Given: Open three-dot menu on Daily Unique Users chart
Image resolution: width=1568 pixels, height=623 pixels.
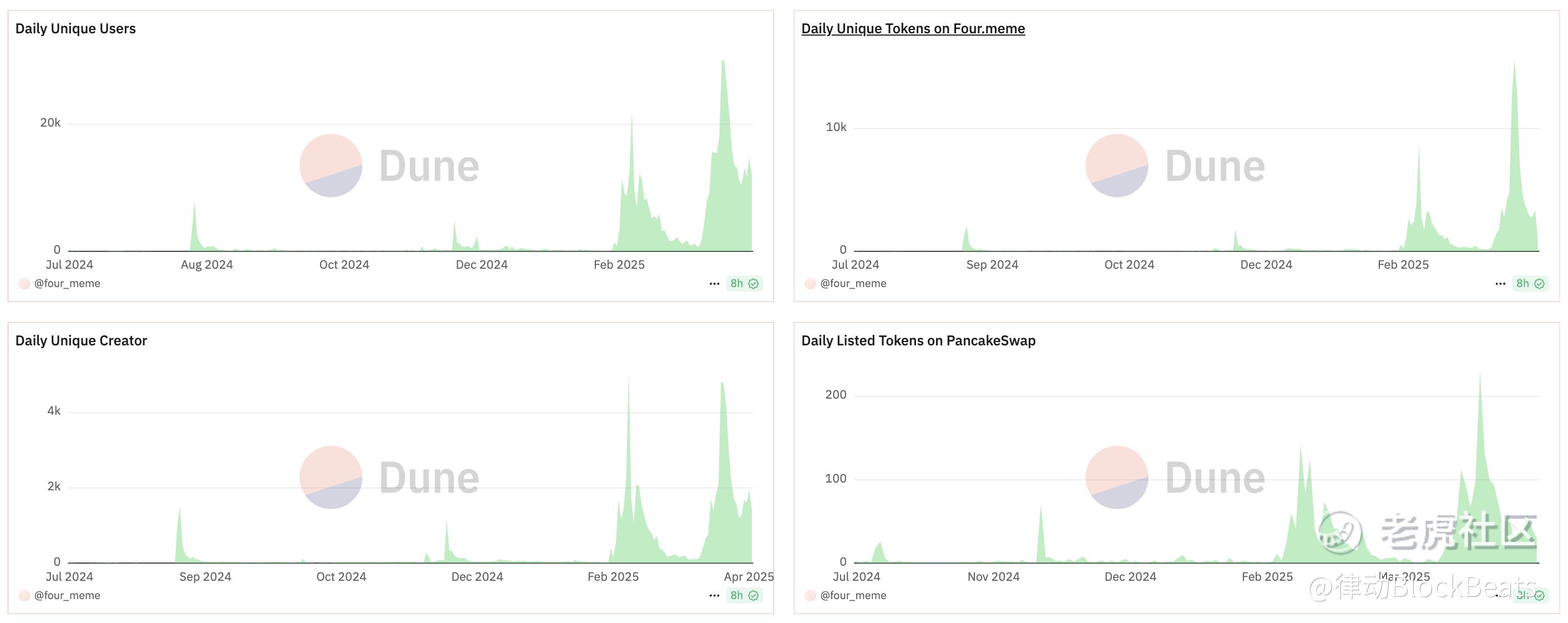Looking at the screenshot, I should click(x=714, y=284).
